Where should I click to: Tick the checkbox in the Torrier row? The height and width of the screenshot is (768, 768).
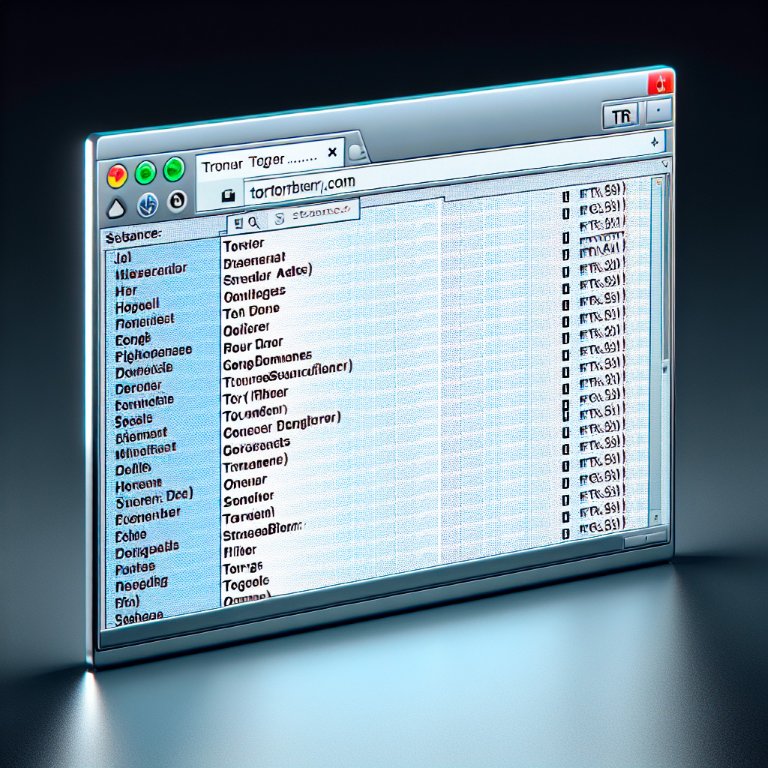coord(565,242)
